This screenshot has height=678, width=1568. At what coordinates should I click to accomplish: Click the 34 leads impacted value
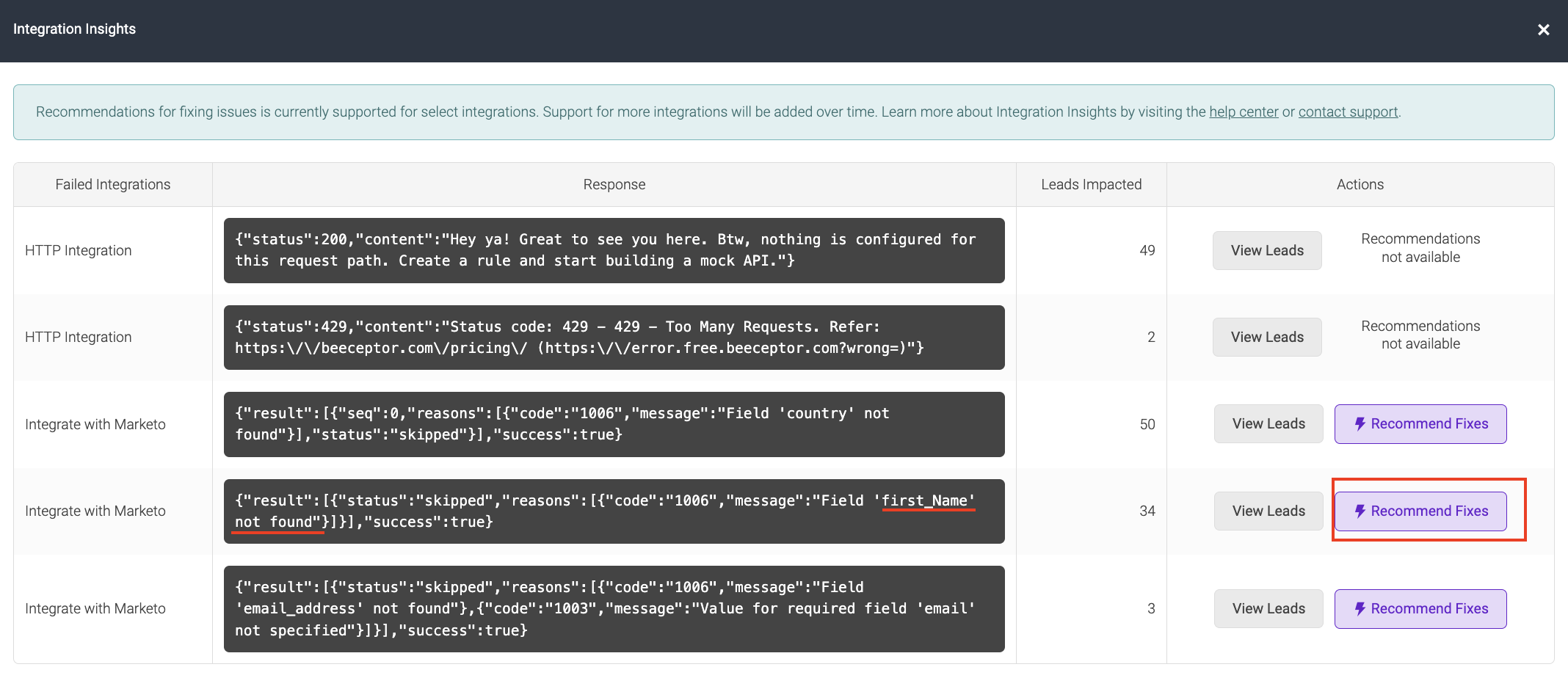coord(1147,511)
